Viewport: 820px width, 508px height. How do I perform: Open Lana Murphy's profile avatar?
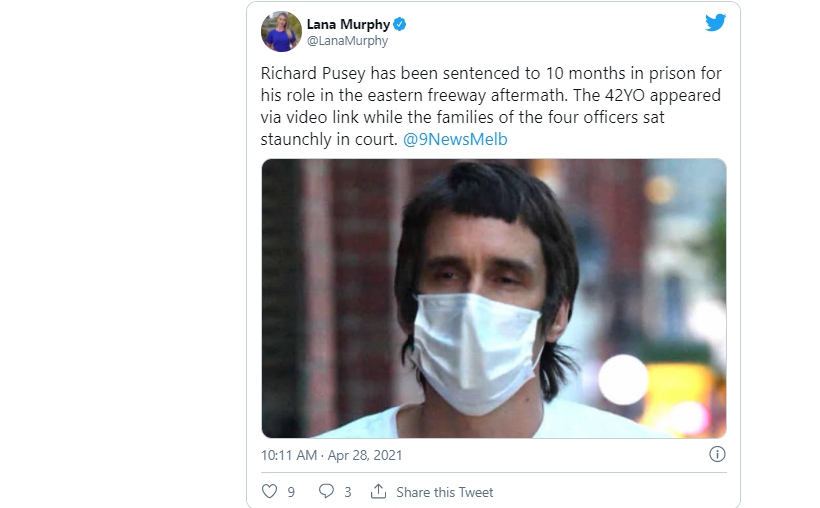[281, 31]
